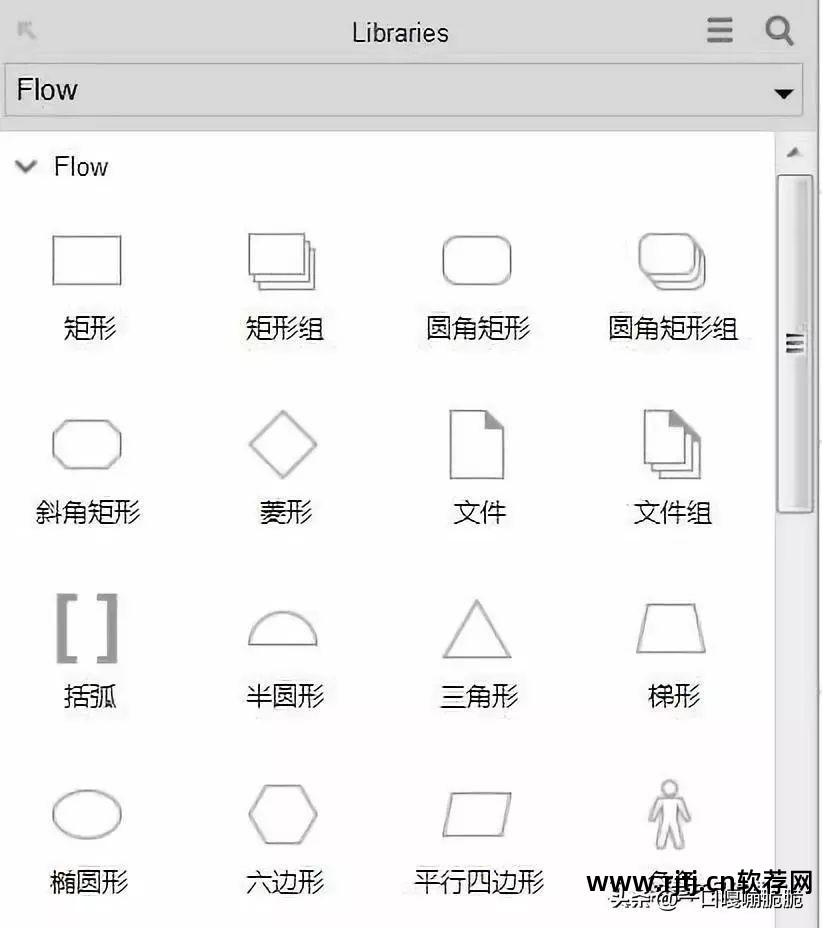The height and width of the screenshot is (928, 822).
Task: Select the 括弧 bracket shape
Action: (x=87, y=628)
